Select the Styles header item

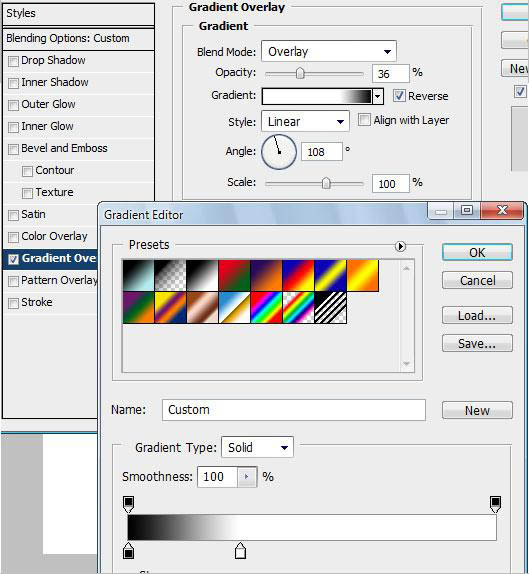[x=78, y=14]
